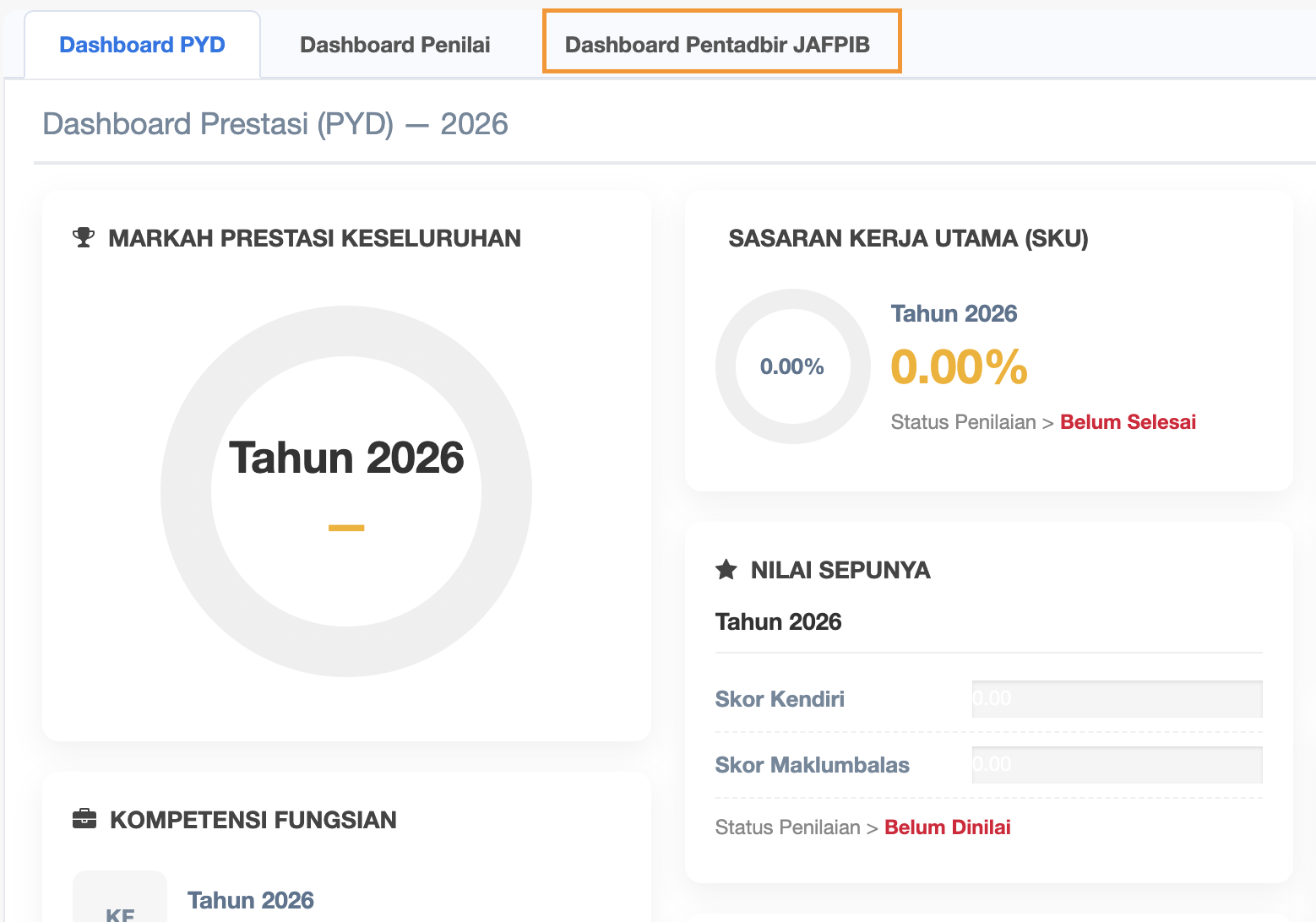Image resolution: width=1316 pixels, height=922 pixels.
Task: Click the Dashboard Prestasi (PYD) — 2026 heading
Action: click(275, 124)
